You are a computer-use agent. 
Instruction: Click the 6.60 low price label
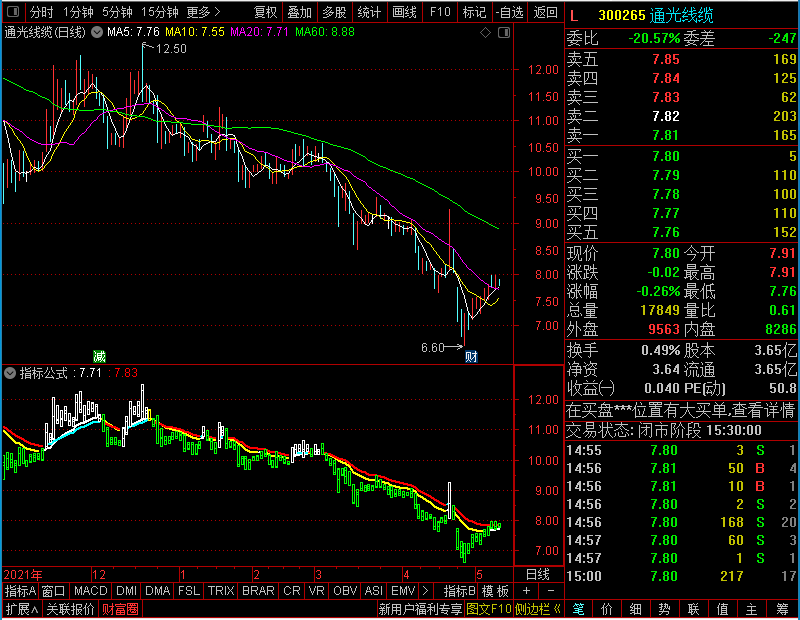point(433,348)
